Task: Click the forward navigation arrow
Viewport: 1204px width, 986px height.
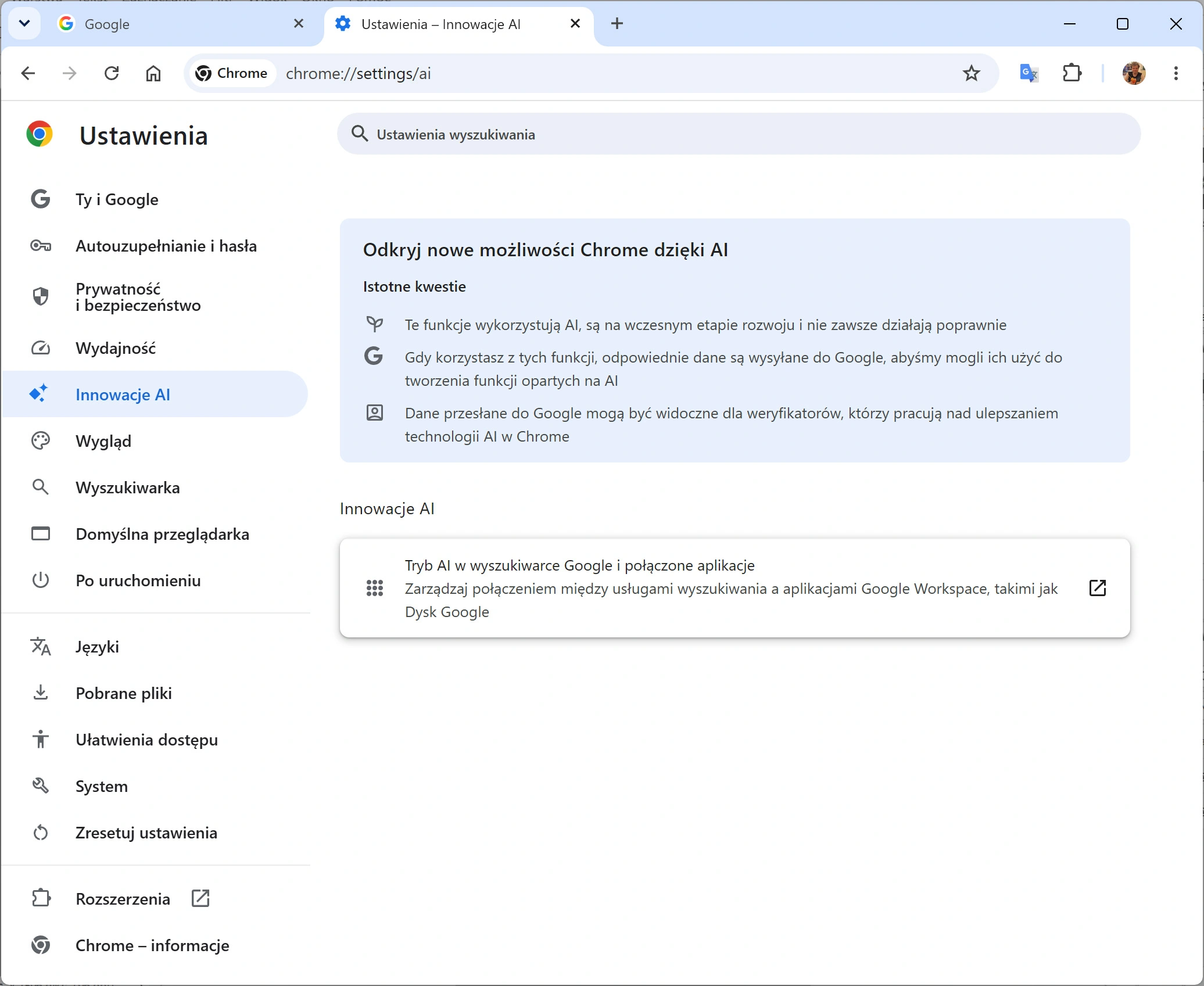Action: pos(69,73)
